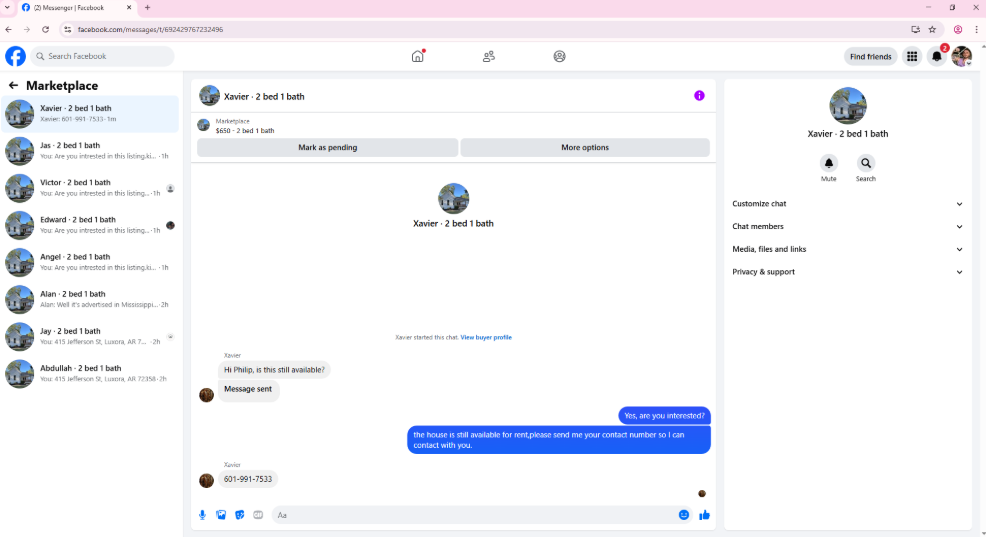Mute the conversation with the bell icon

(829, 163)
